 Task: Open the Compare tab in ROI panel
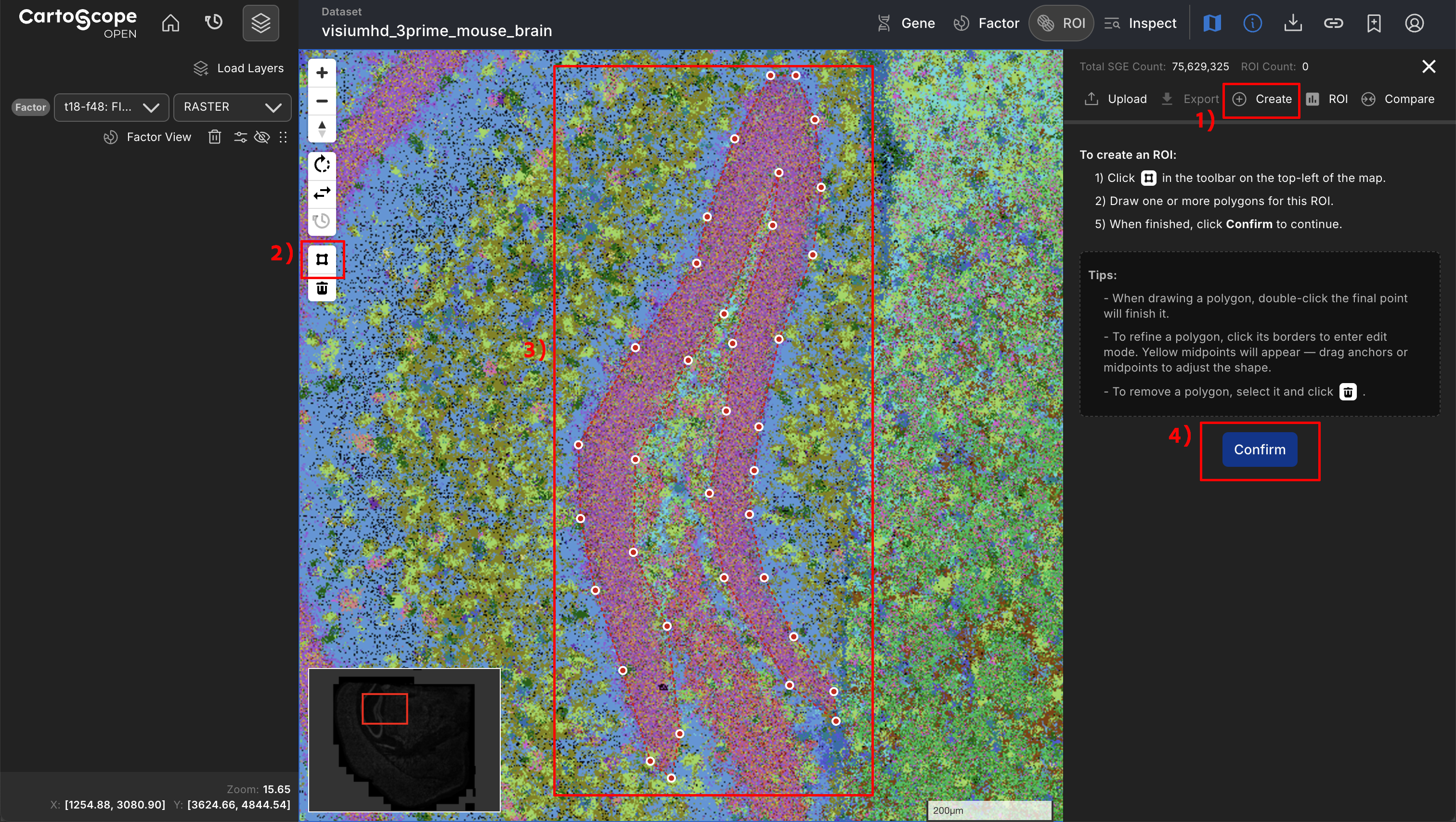pyautogui.click(x=1398, y=100)
